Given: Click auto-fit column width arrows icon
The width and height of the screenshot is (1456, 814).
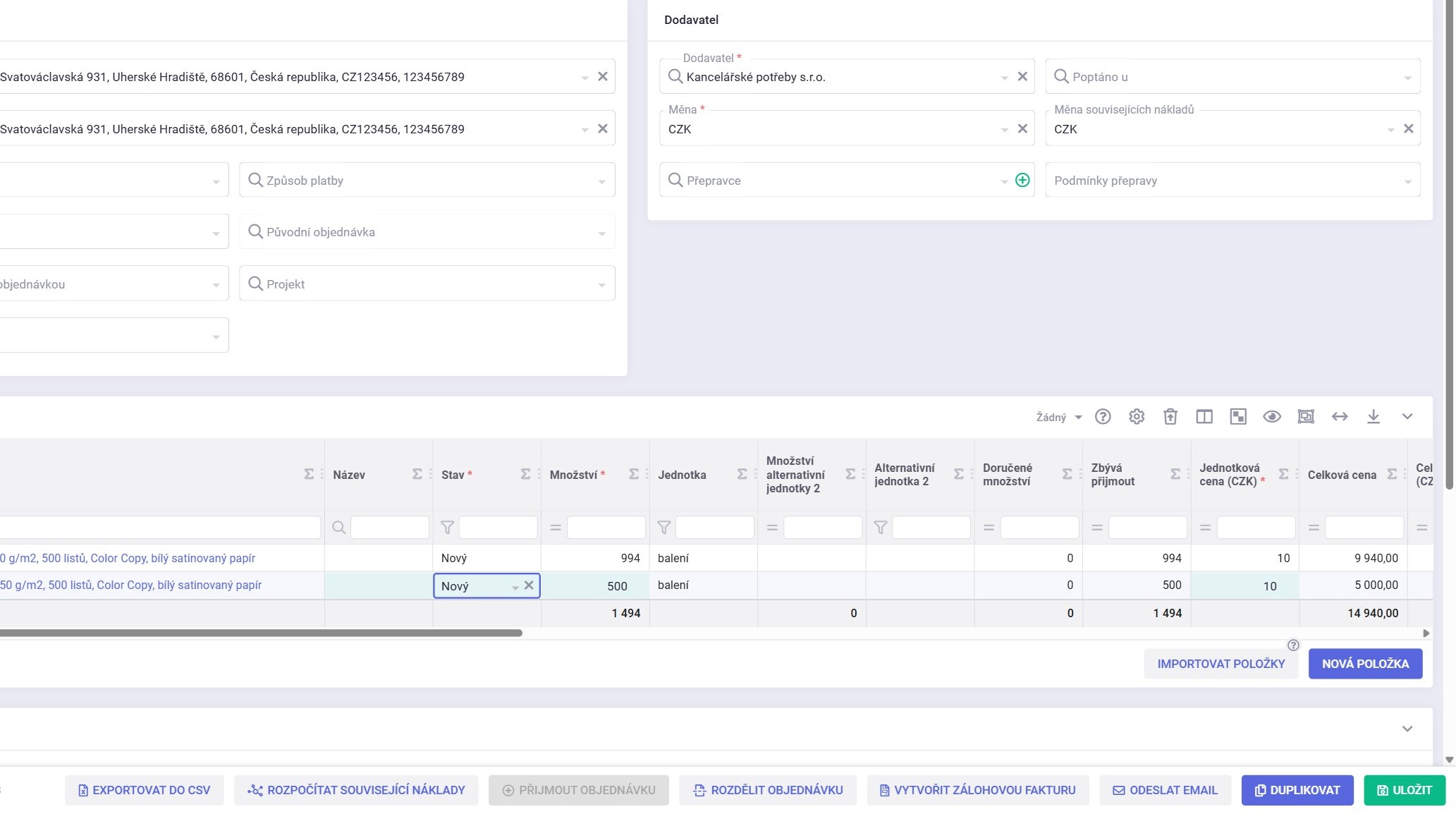Looking at the screenshot, I should (1340, 417).
